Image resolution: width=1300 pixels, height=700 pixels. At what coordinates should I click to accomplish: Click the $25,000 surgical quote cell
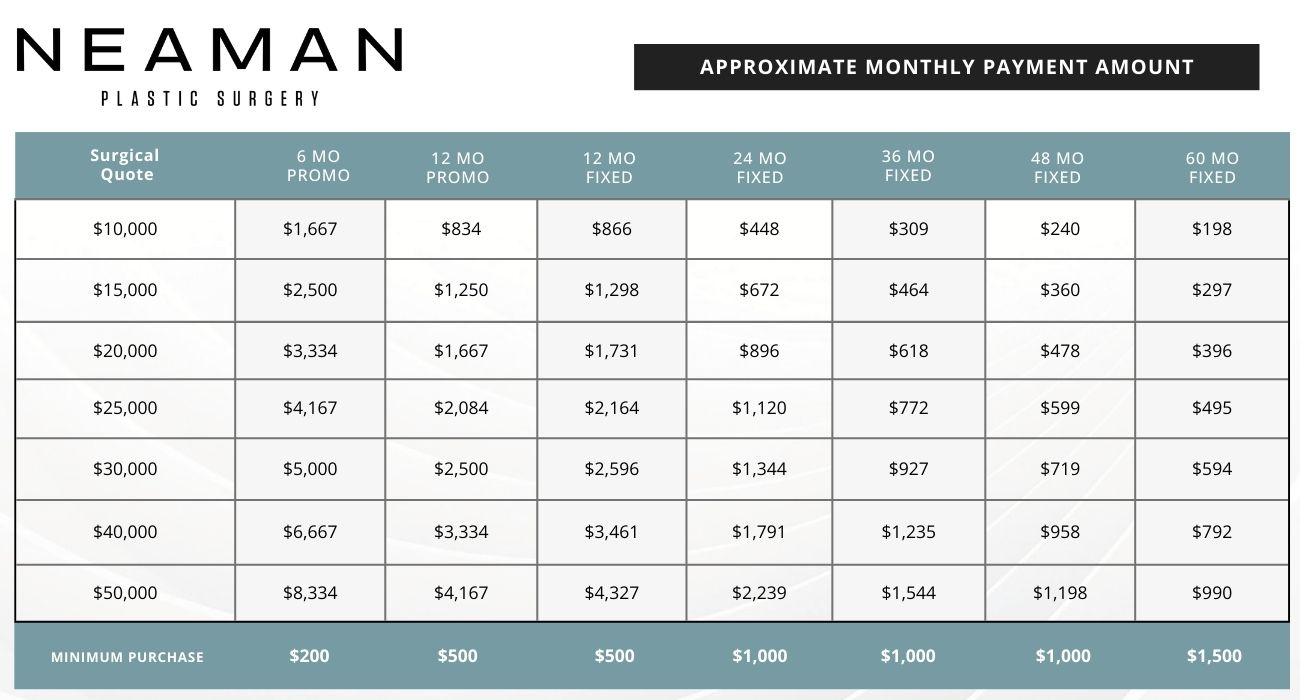point(125,408)
